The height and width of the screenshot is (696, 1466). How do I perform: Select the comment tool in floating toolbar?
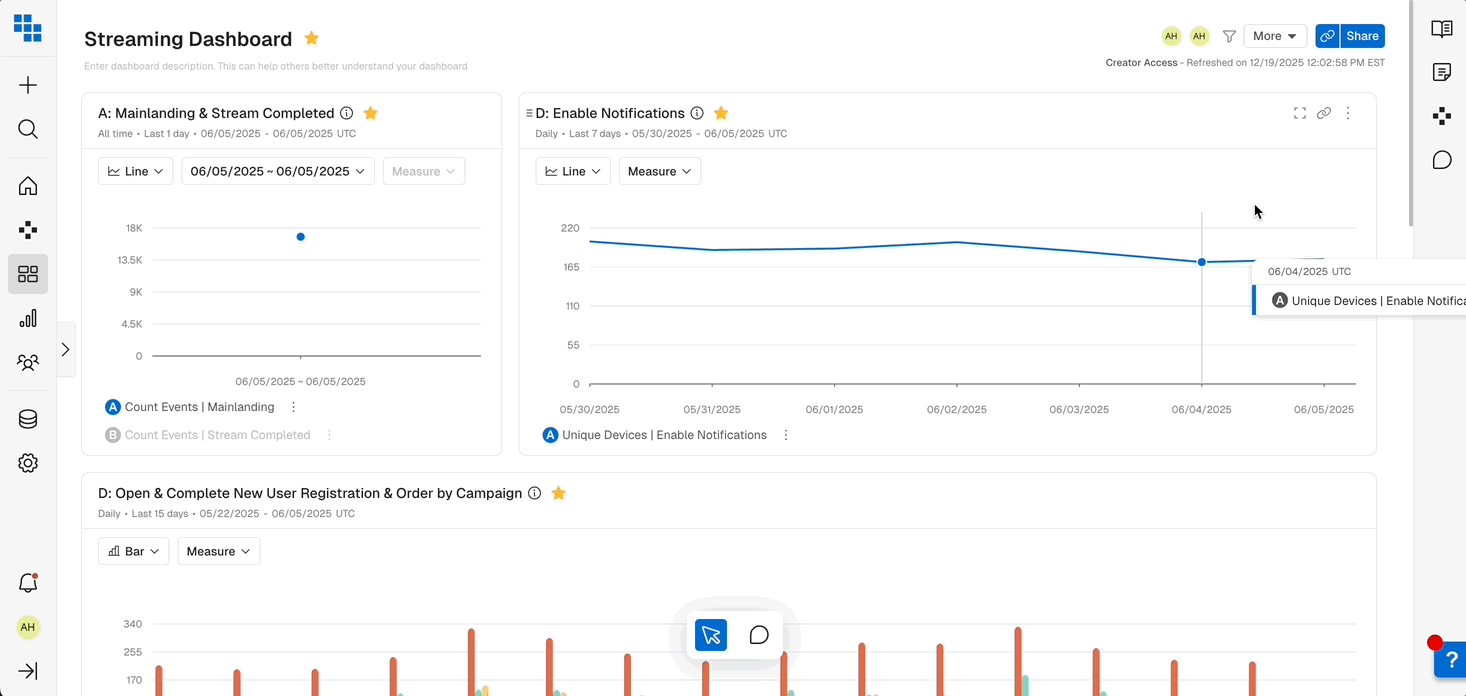click(759, 635)
